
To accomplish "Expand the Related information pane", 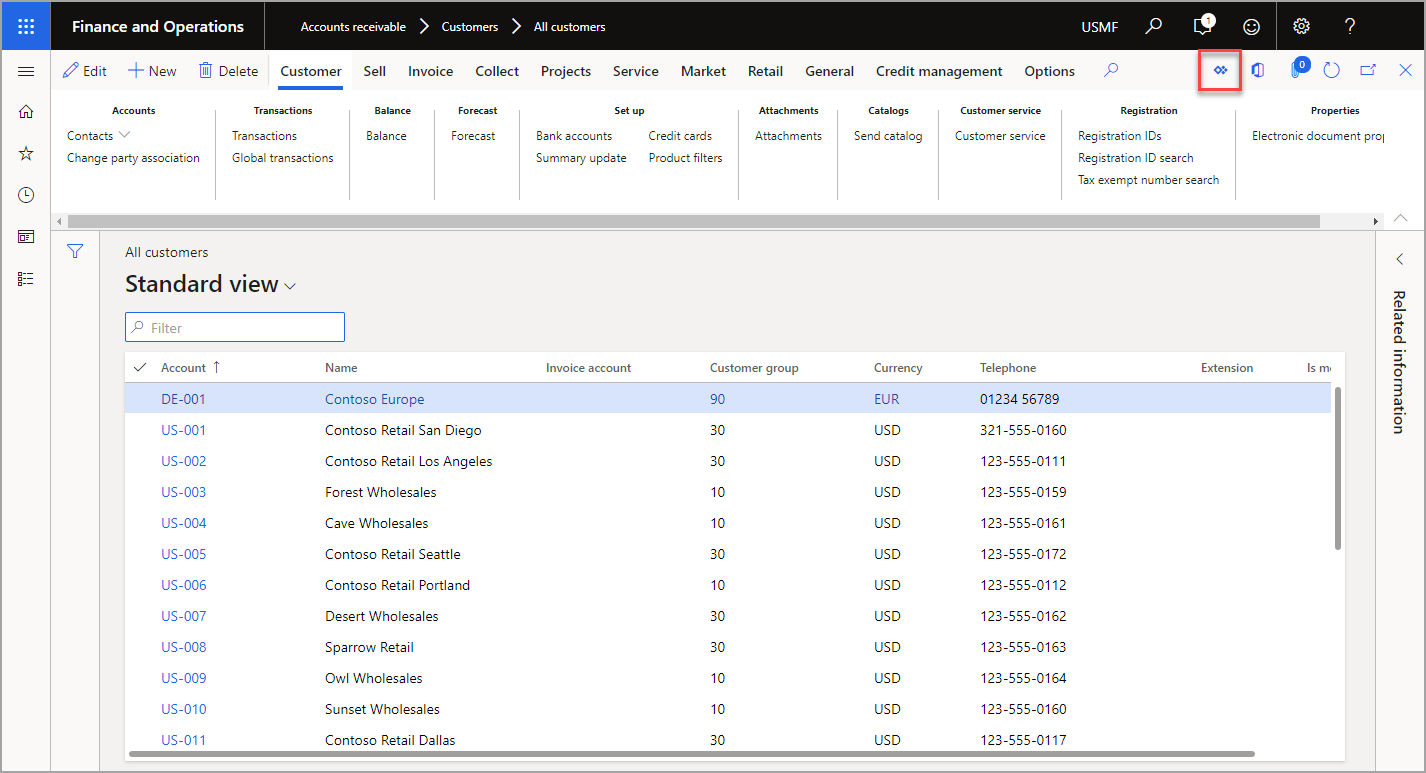I will tap(1400, 259).
